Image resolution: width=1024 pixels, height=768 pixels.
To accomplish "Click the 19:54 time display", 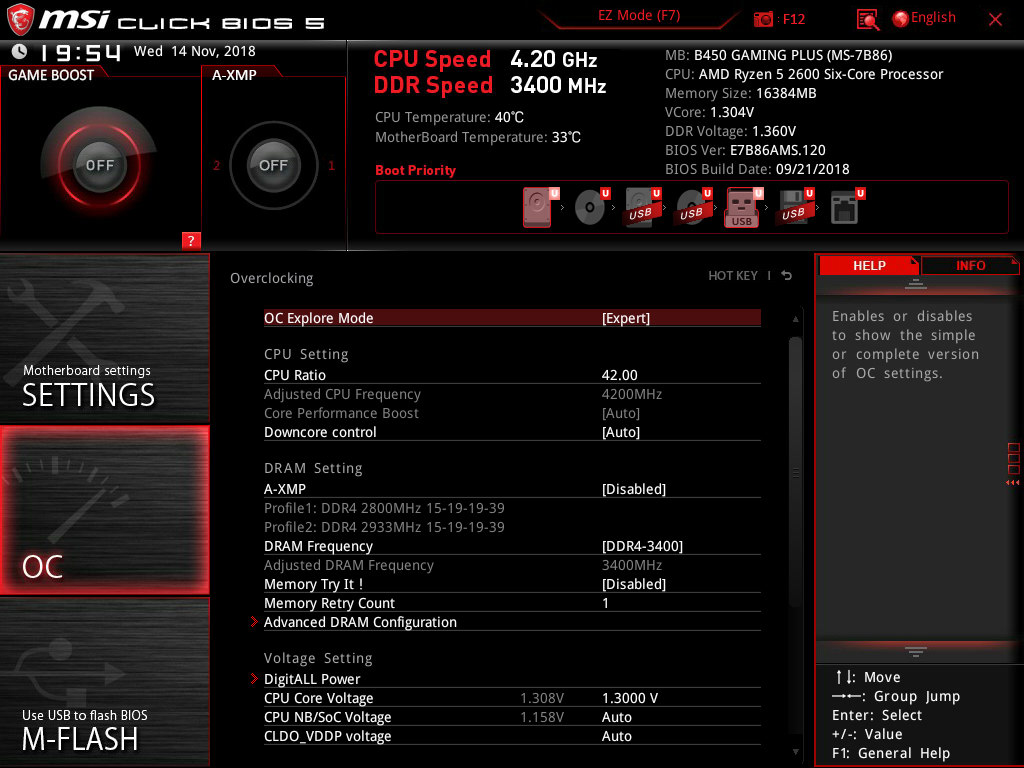I will [80, 52].
